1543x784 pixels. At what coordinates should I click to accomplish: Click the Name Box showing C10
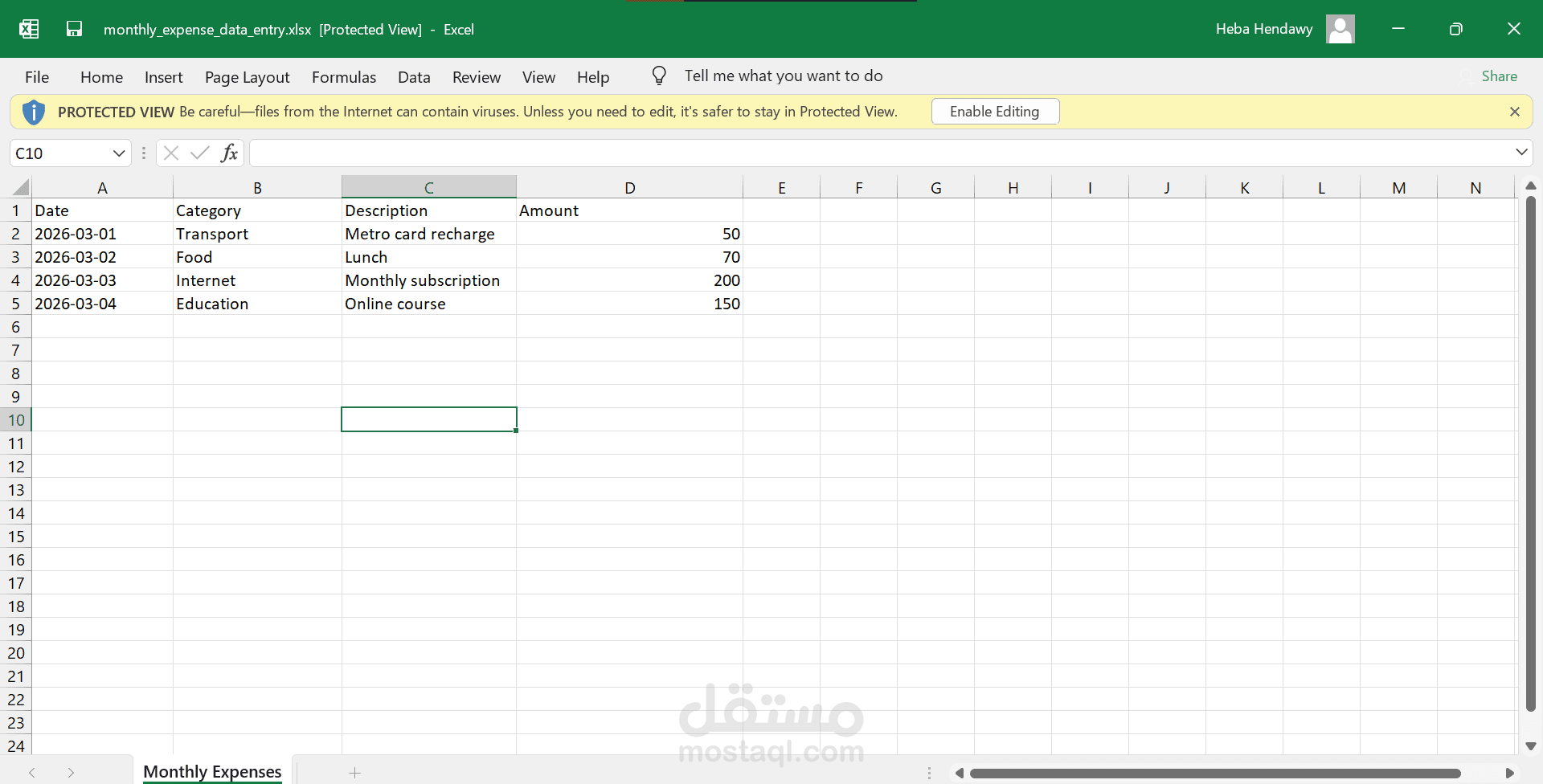(59, 153)
